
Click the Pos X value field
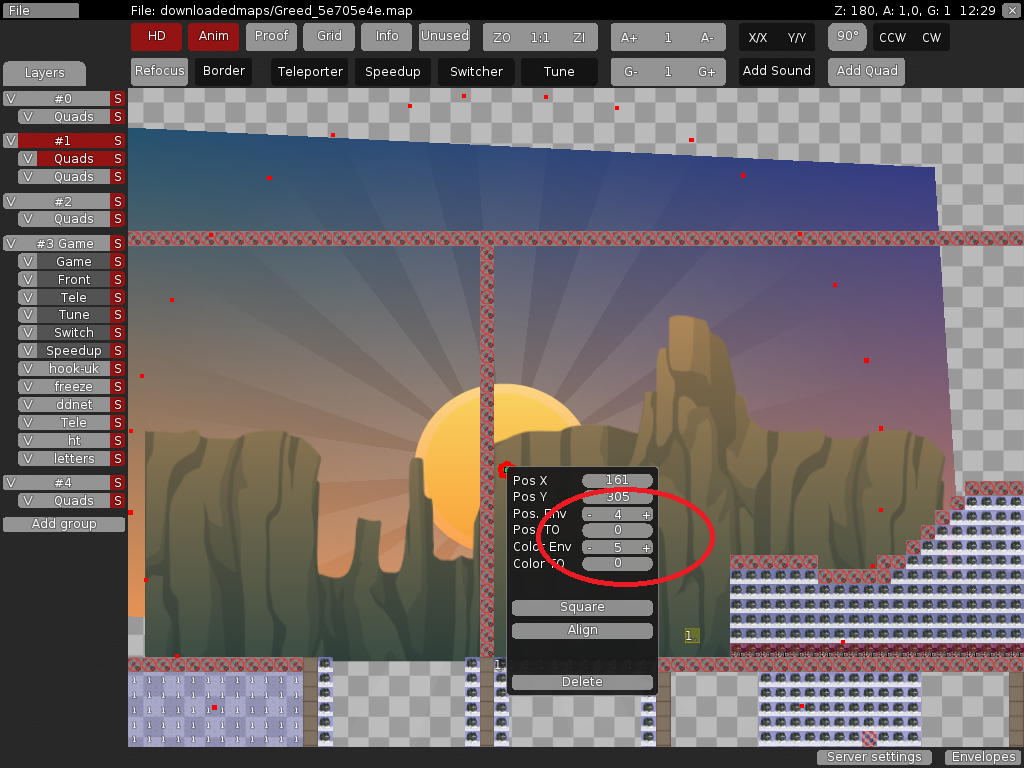pyautogui.click(x=617, y=481)
